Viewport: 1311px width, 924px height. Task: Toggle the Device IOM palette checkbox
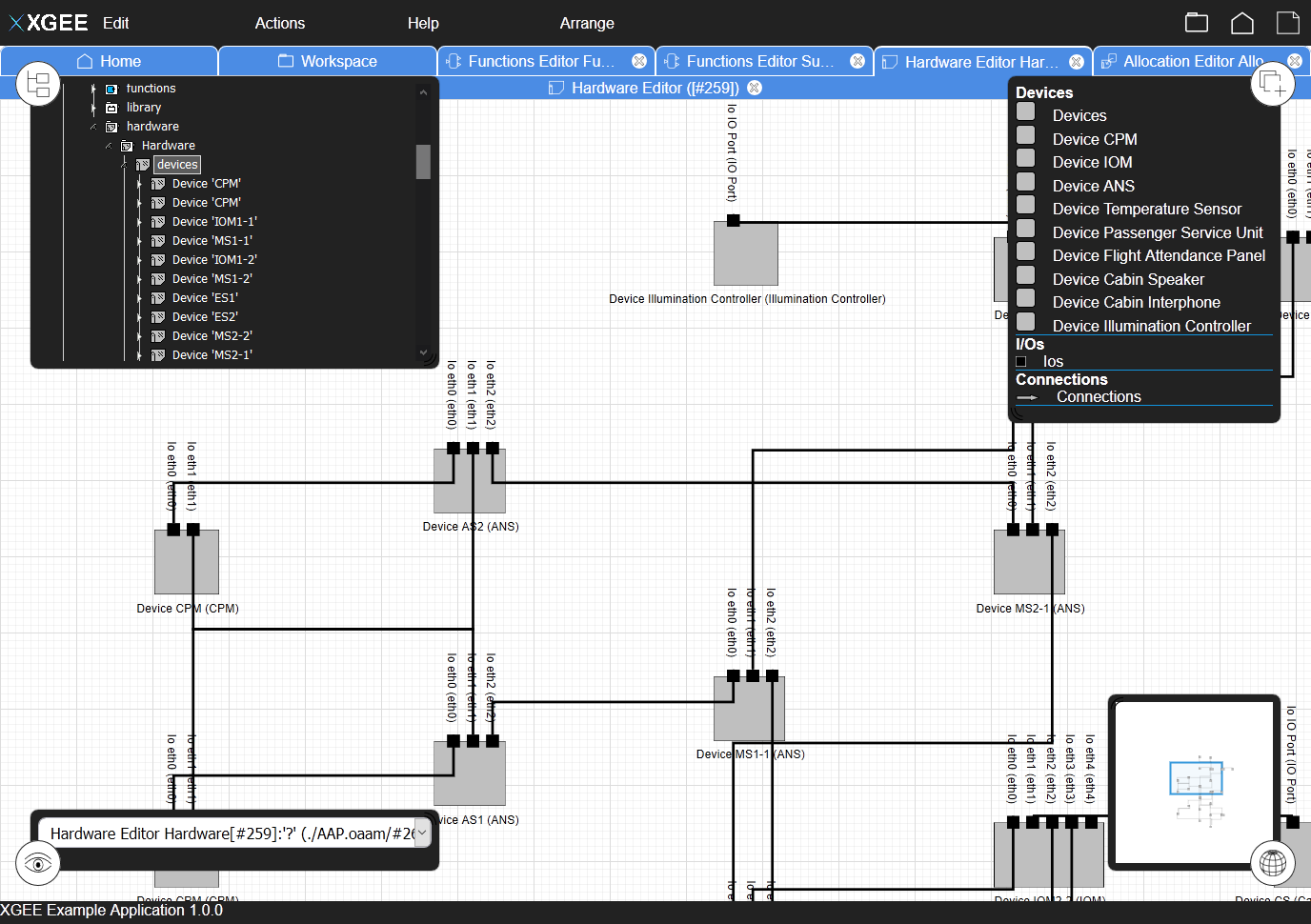(x=1026, y=158)
